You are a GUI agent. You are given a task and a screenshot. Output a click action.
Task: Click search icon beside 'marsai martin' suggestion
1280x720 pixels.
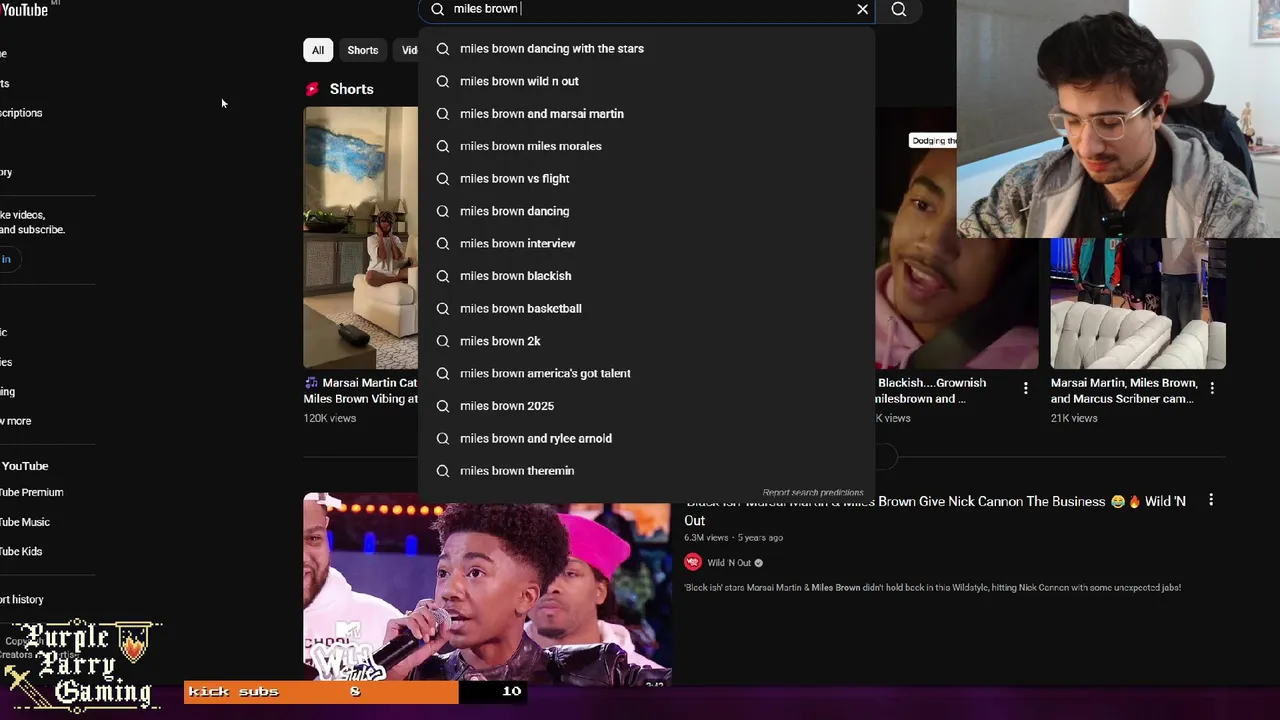point(443,114)
